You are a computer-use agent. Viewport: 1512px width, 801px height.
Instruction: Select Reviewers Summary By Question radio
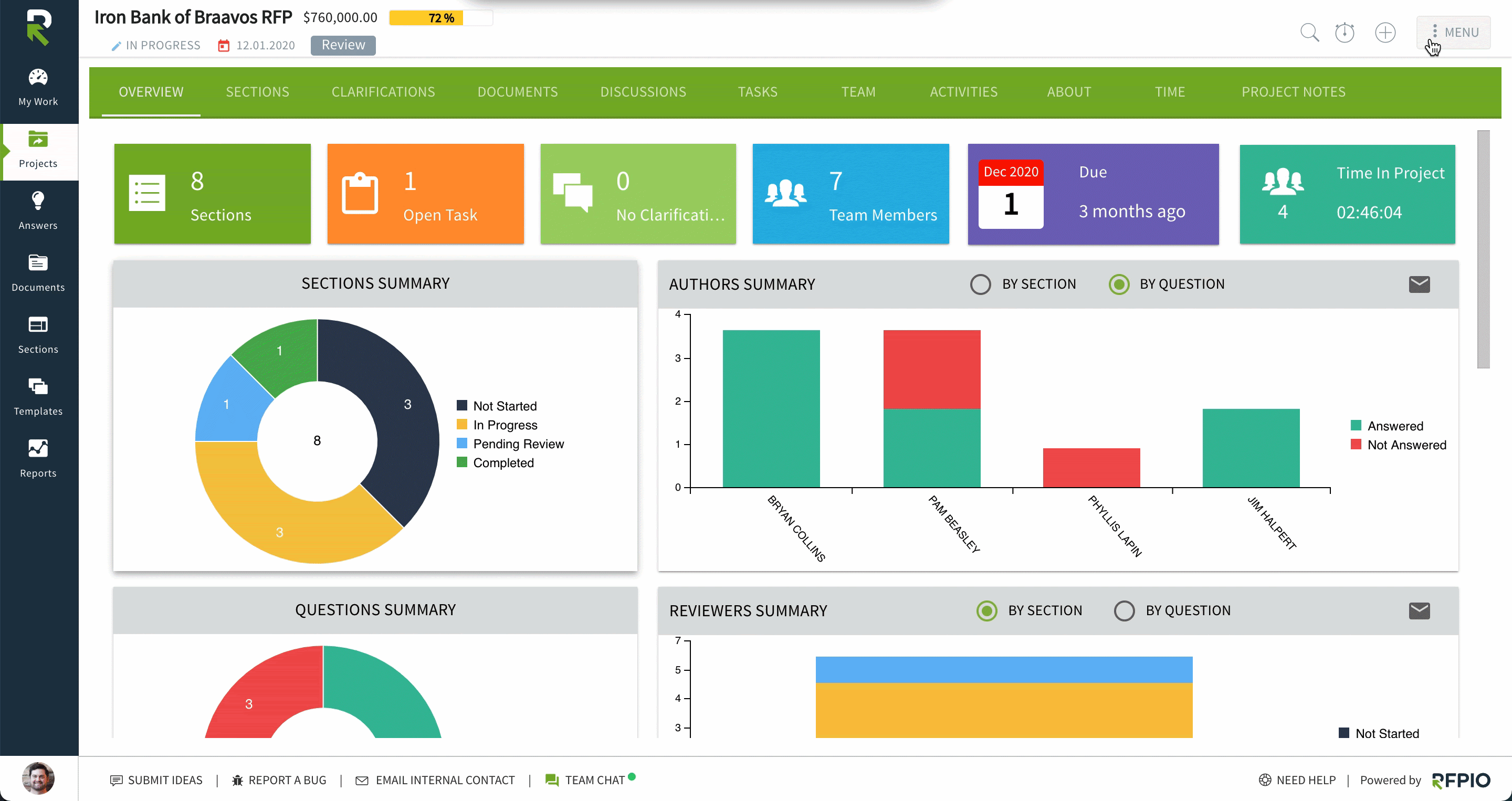(1124, 611)
